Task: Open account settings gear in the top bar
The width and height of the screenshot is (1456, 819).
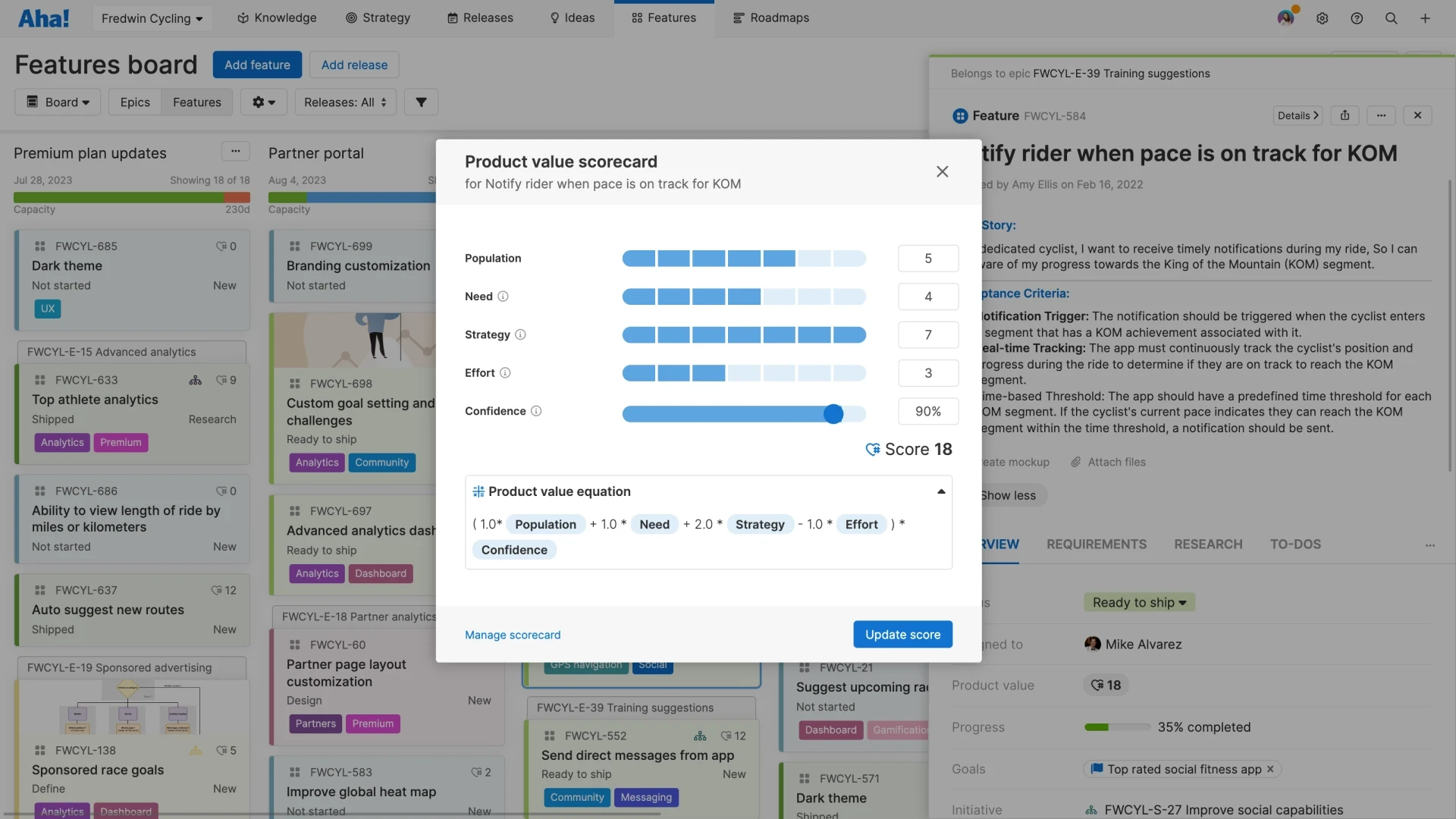Action: pyautogui.click(x=1323, y=17)
